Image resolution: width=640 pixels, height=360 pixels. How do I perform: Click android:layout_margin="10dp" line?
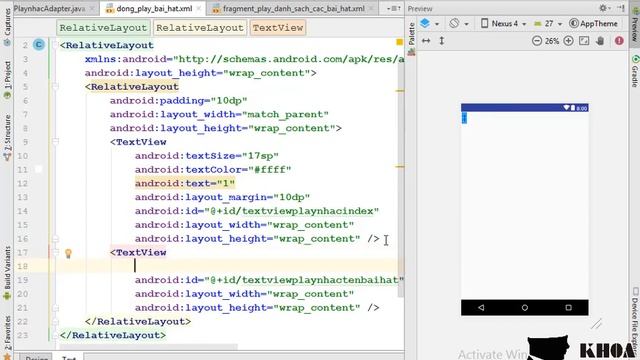click(x=222, y=197)
